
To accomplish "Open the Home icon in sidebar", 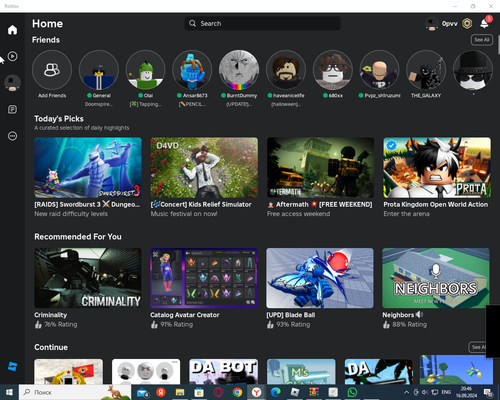I will [12, 30].
